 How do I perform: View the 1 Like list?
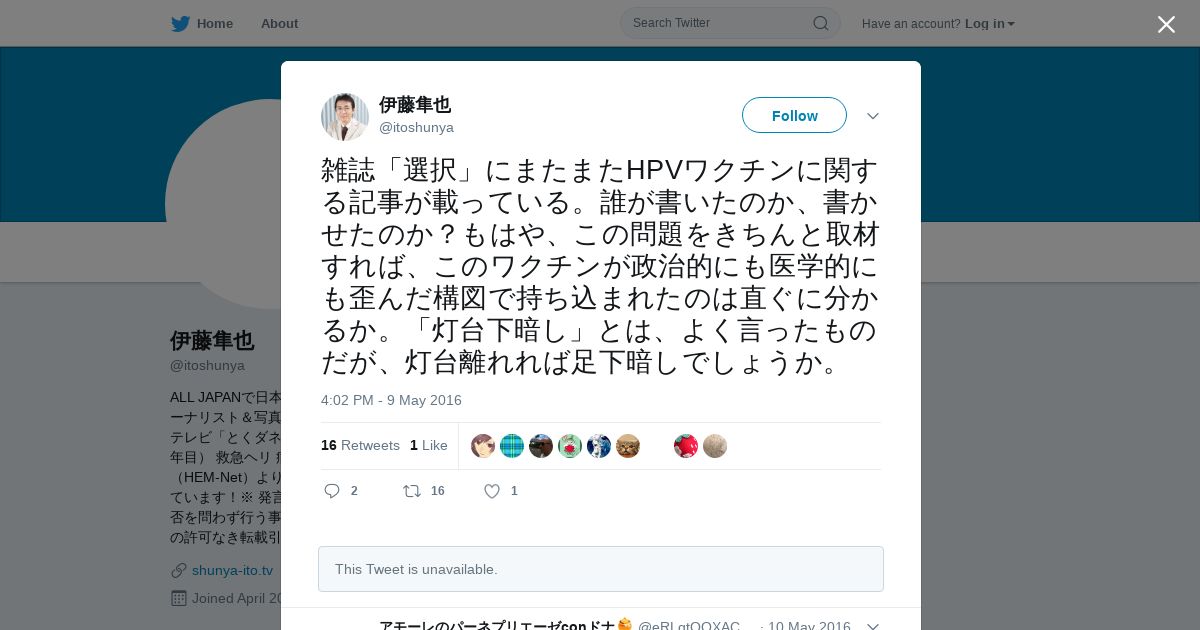(x=428, y=445)
